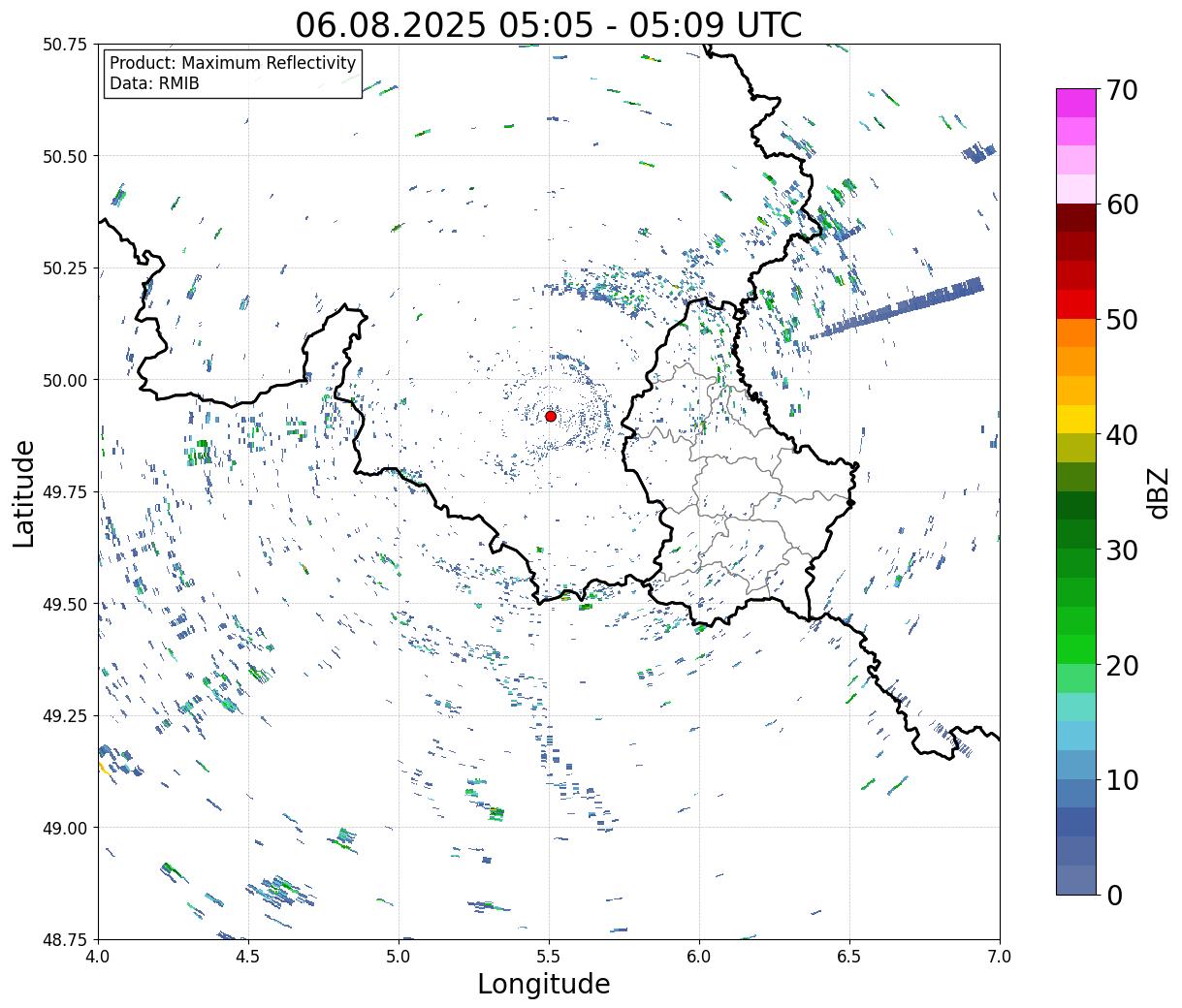The image size is (1182, 1008).
Task: Click the longitude tick label 7.0
Action: click(1000, 956)
